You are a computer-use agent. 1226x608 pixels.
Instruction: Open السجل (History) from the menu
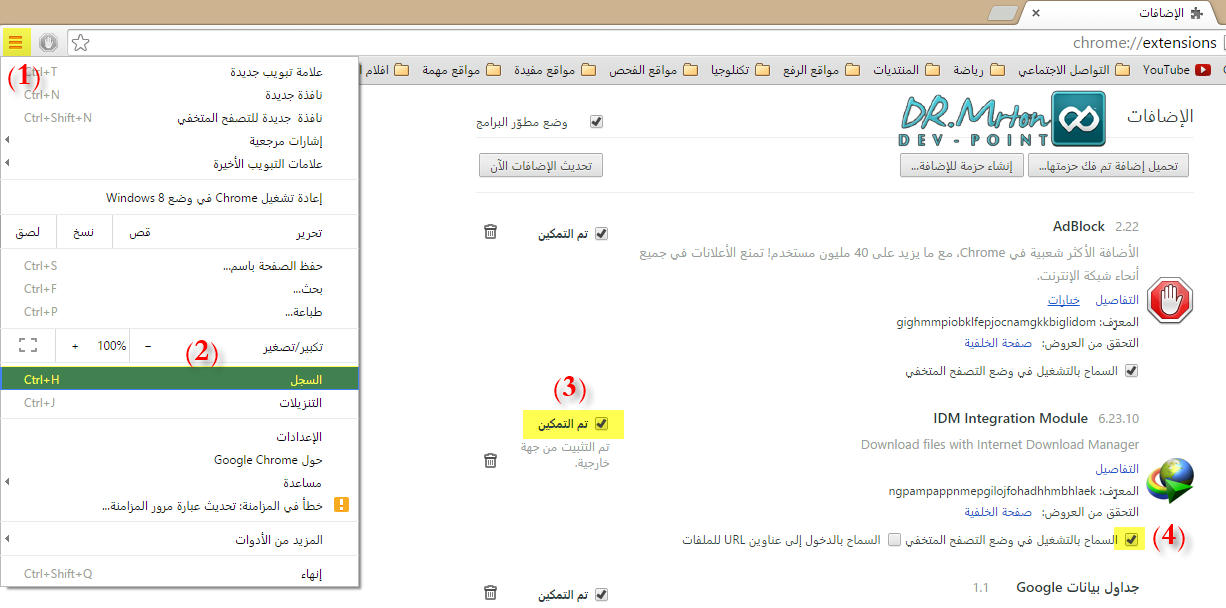[x=180, y=380]
